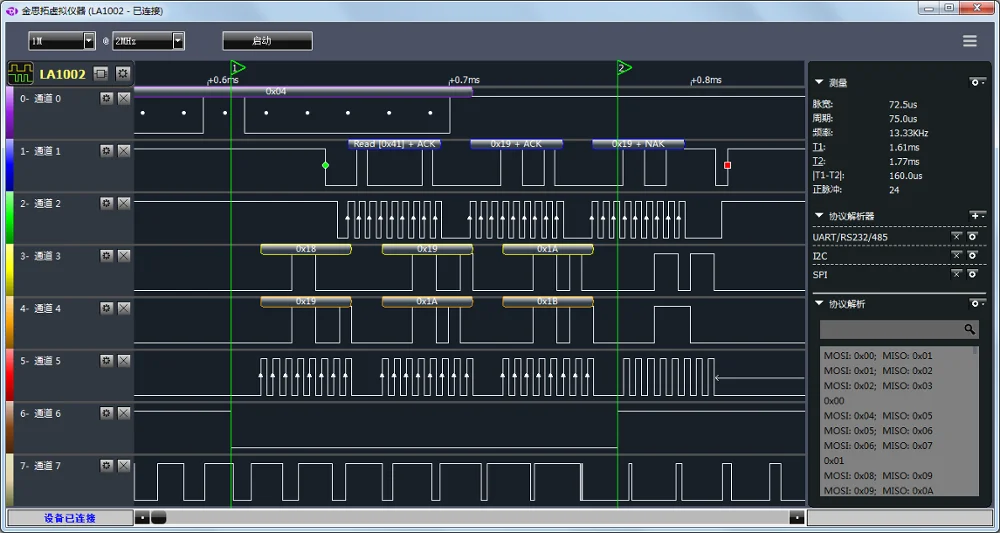Open the sample depth 1M dropdown
This screenshot has width=1000, height=533.
pos(62,41)
